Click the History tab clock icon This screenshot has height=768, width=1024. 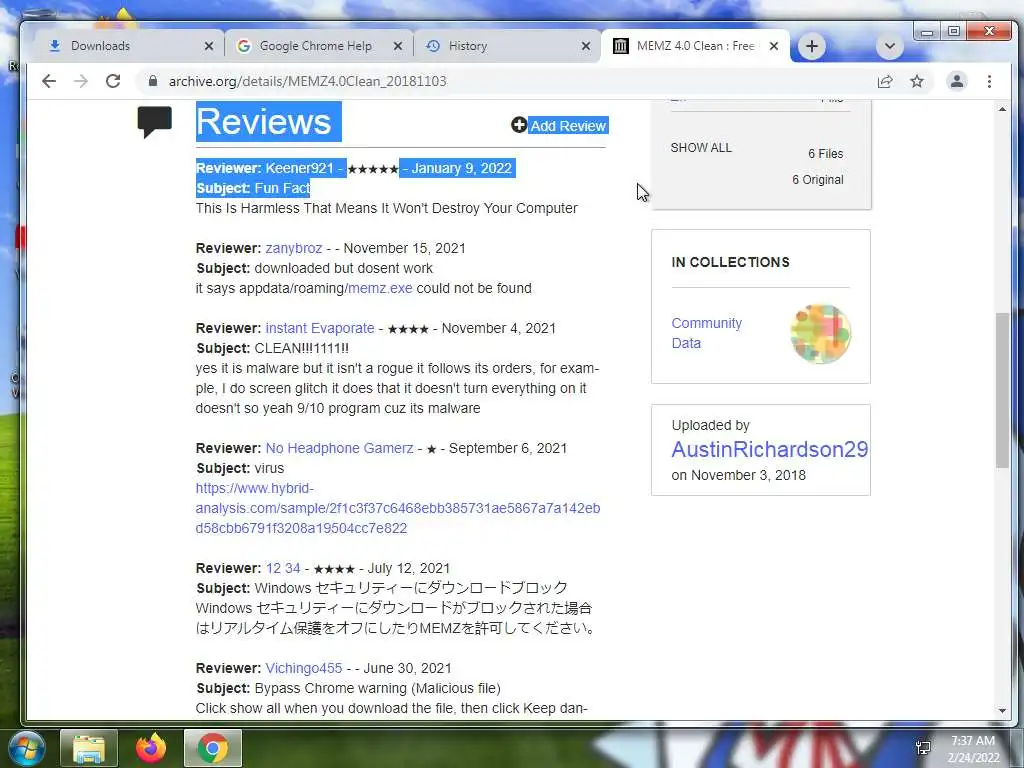pos(433,46)
